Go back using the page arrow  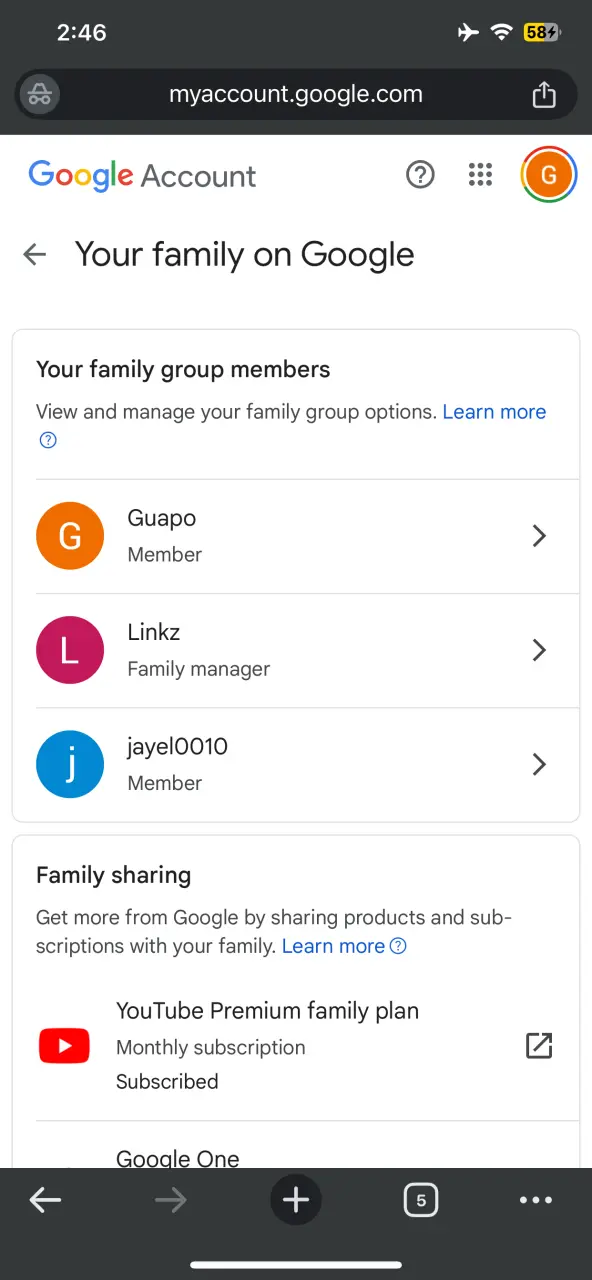click(35, 254)
